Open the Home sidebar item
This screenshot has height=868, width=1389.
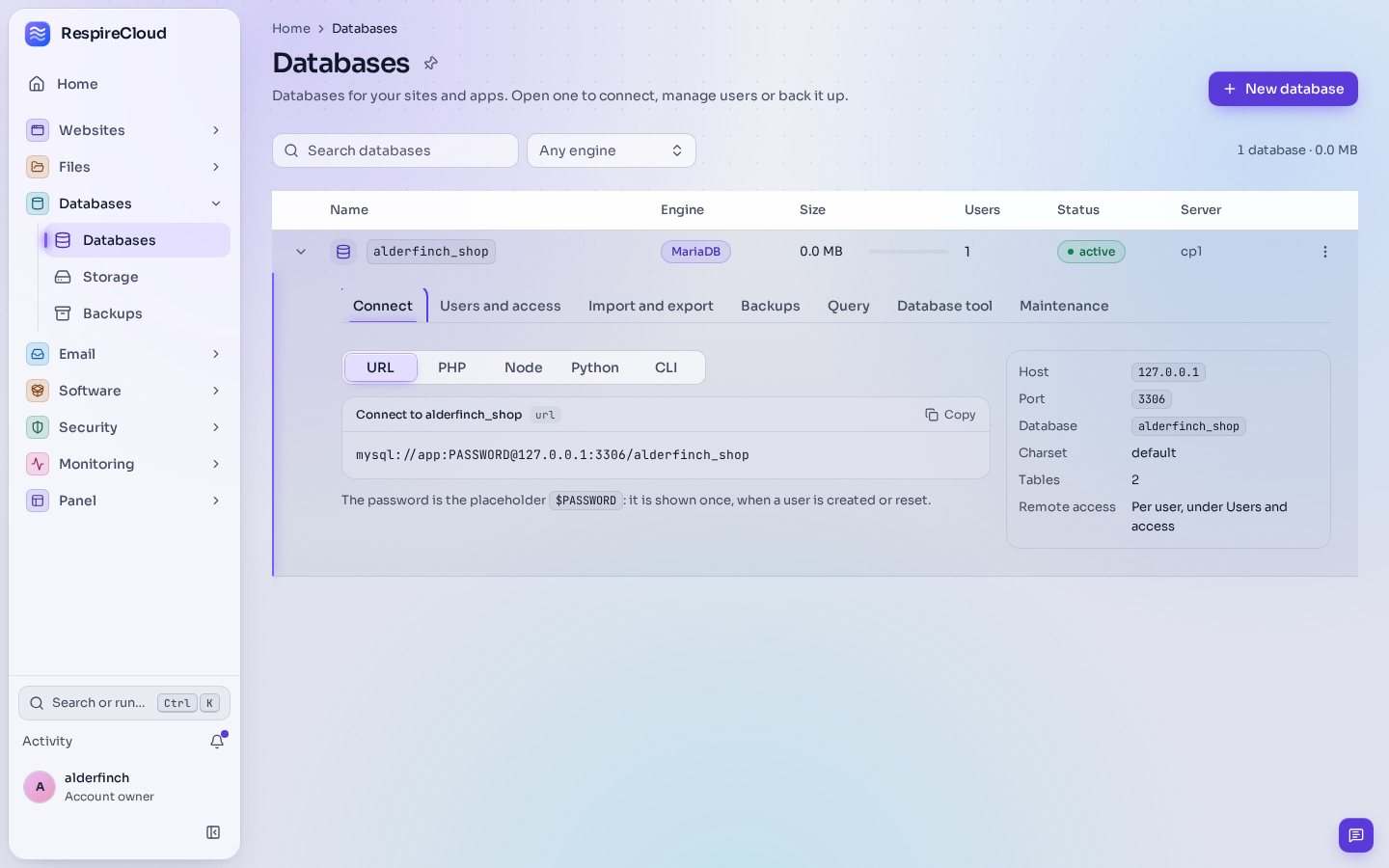tap(124, 84)
